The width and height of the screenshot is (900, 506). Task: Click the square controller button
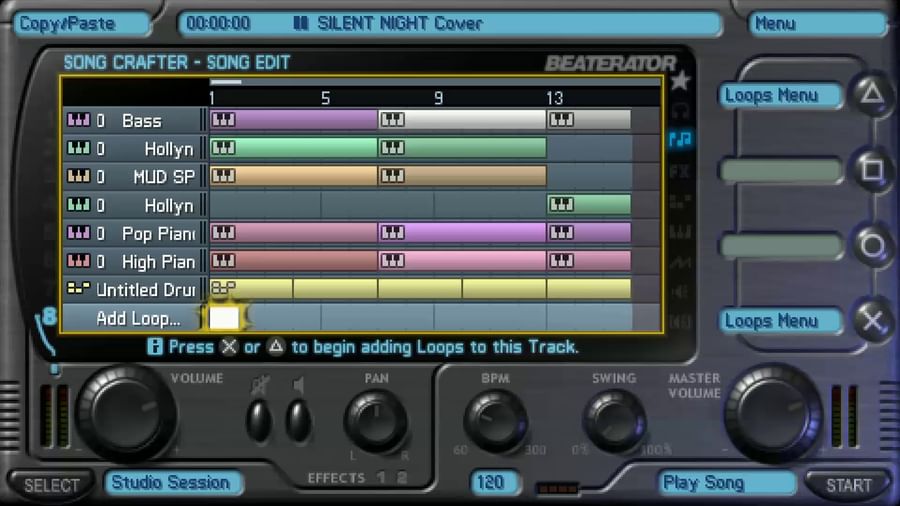pyautogui.click(x=872, y=169)
